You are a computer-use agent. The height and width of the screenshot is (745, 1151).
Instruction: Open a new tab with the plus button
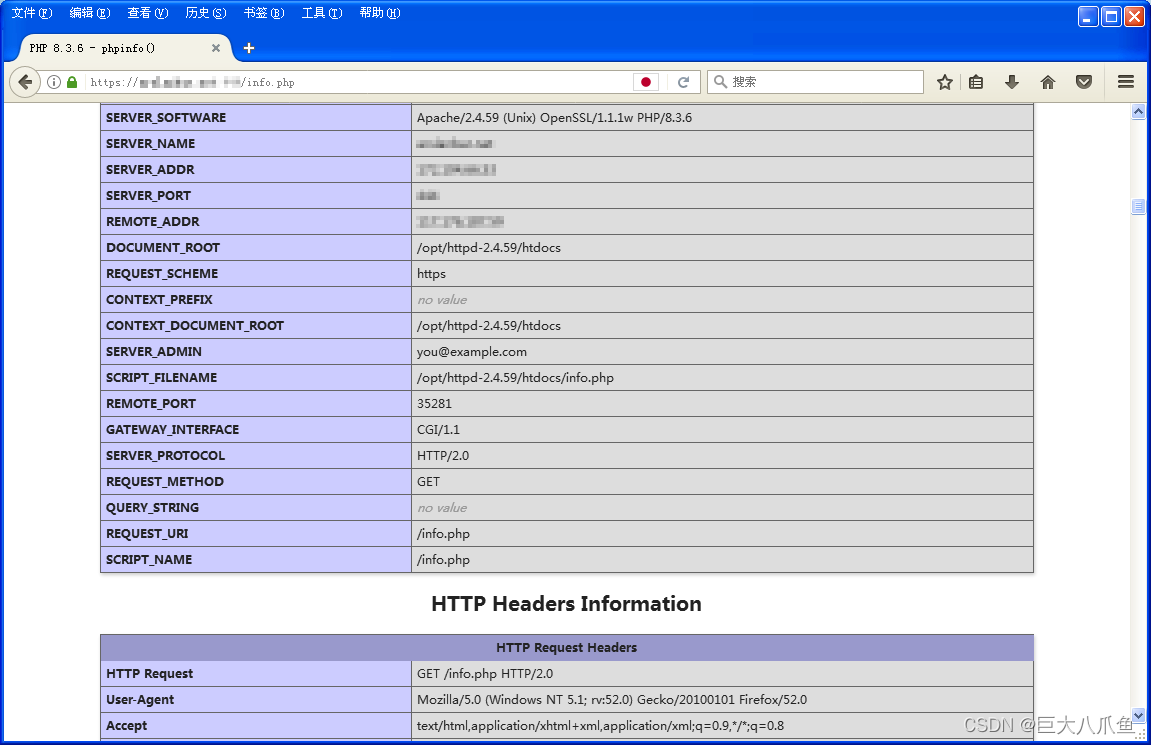(248, 47)
